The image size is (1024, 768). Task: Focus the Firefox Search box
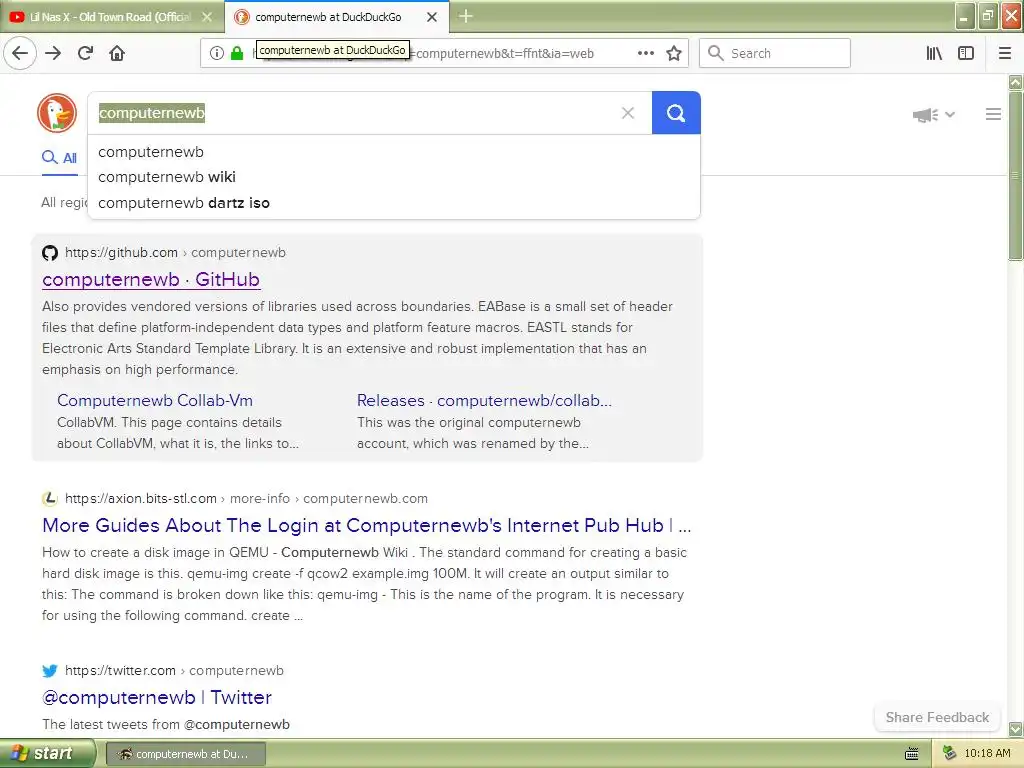coord(775,53)
